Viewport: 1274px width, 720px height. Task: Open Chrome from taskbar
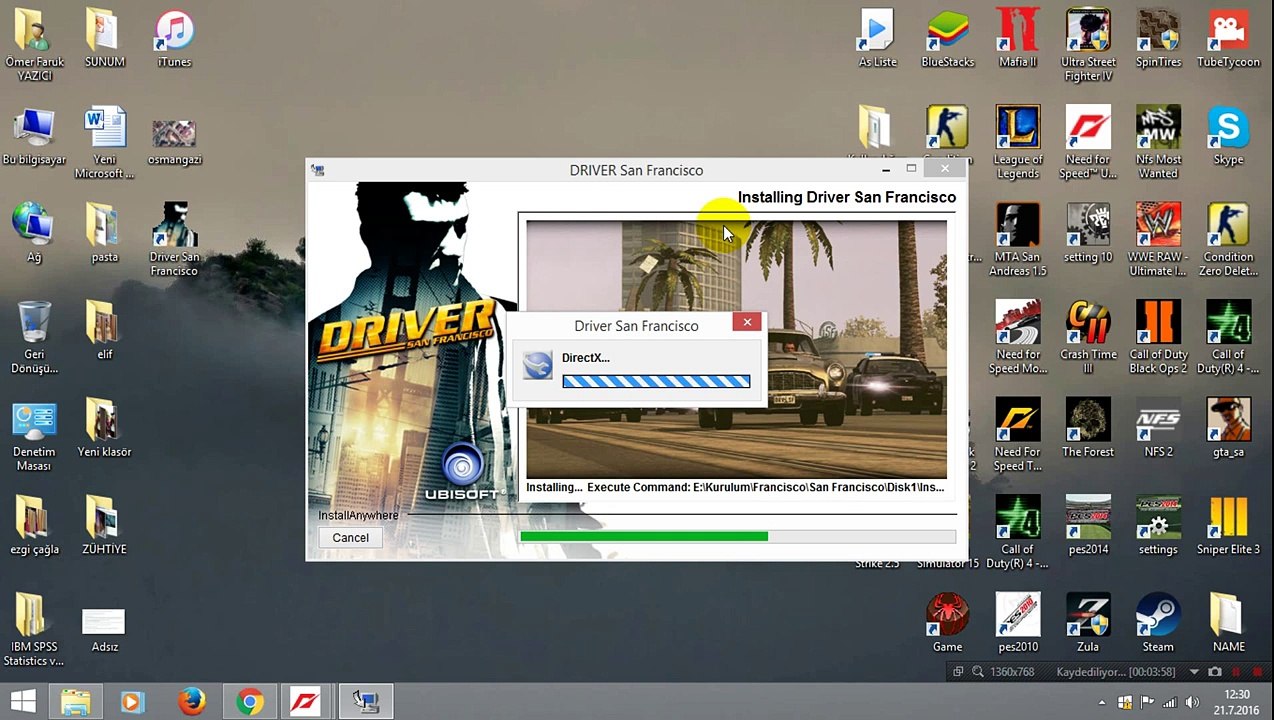click(x=250, y=702)
